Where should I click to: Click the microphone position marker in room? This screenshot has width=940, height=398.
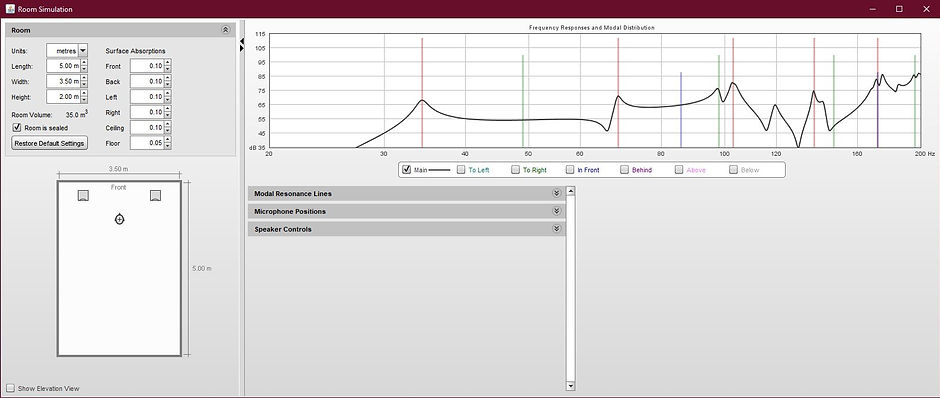119,219
